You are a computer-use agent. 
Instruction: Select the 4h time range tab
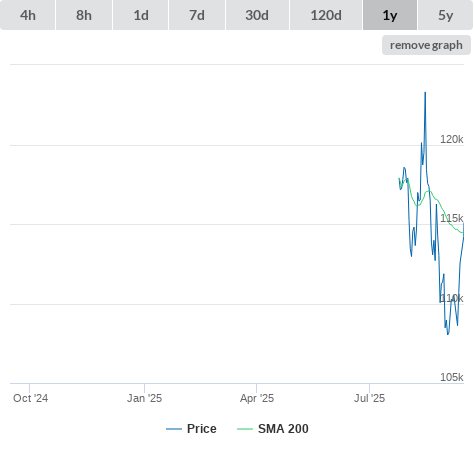coord(28,15)
